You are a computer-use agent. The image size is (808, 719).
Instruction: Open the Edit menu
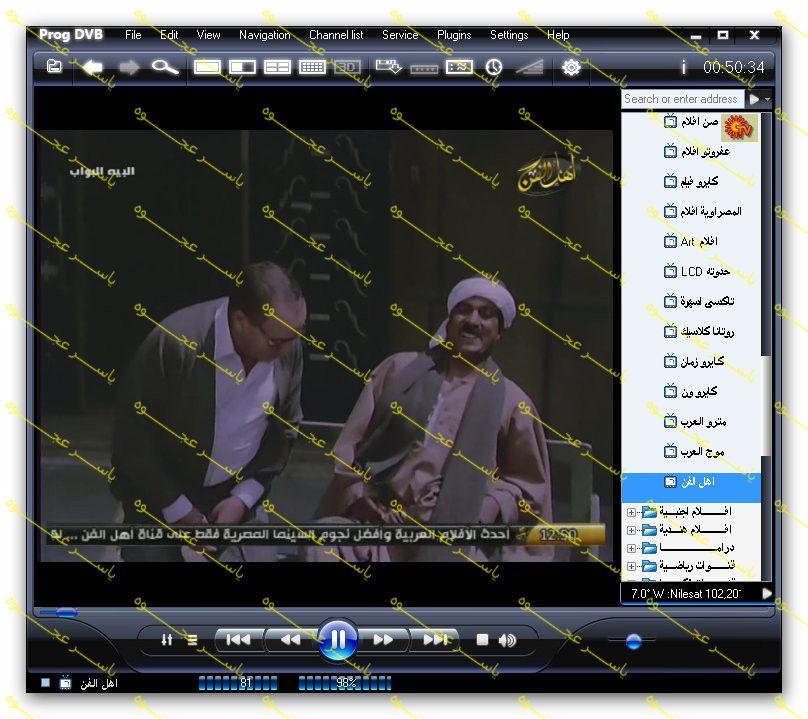coord(169,35)
